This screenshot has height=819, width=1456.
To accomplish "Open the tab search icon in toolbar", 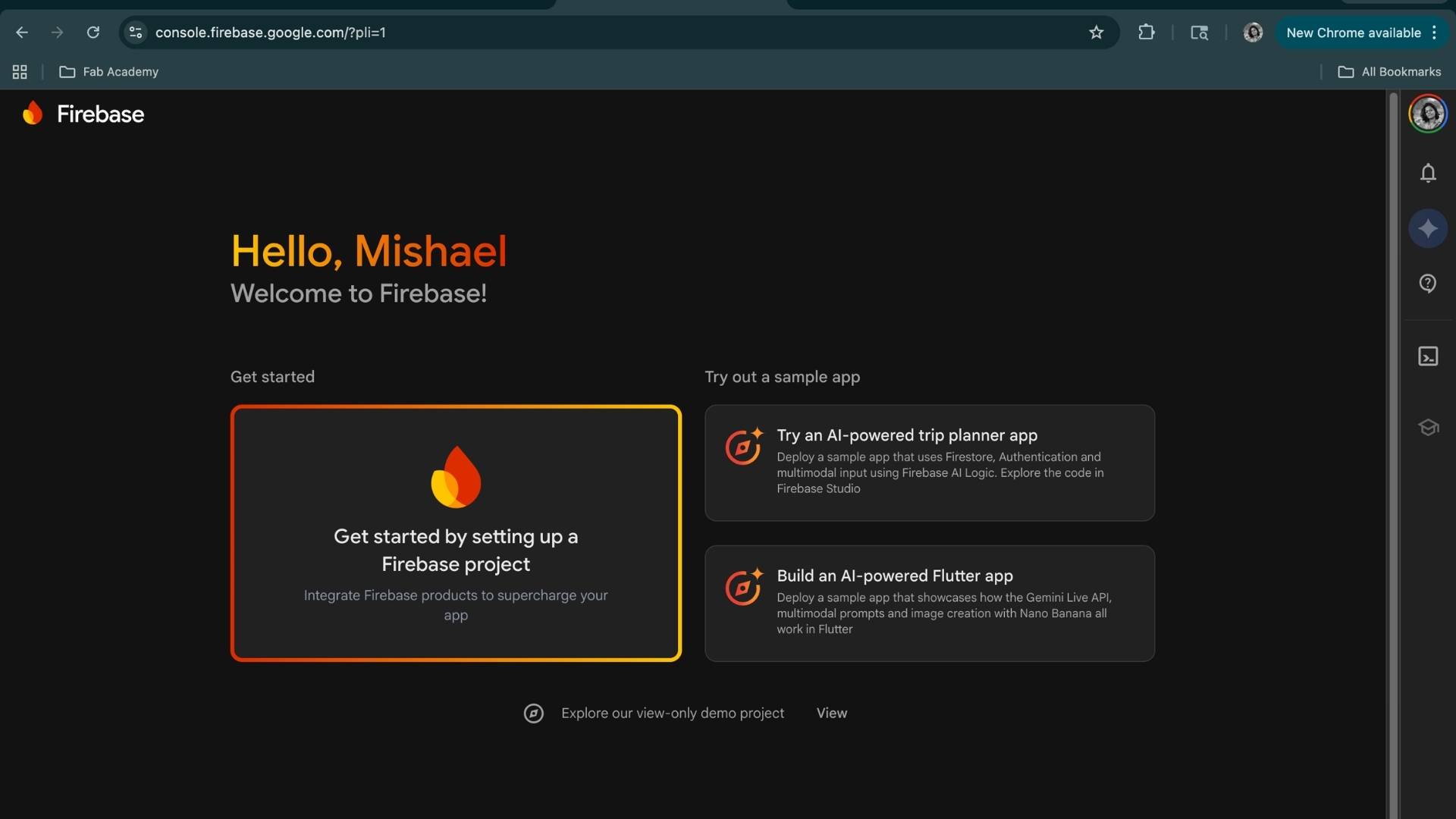I will pyautogui.click(x=1199, y=33).
